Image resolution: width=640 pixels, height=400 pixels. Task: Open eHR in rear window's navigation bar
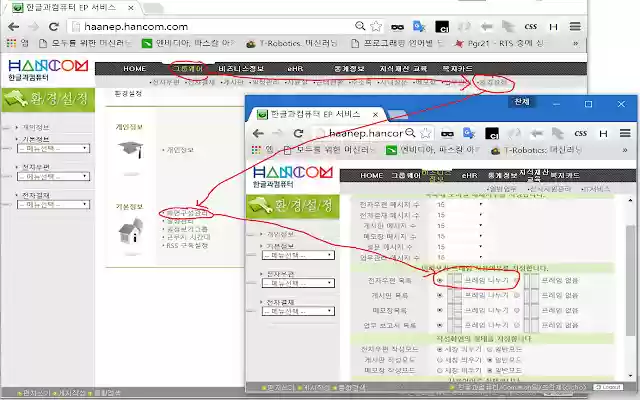coord(295,69)
